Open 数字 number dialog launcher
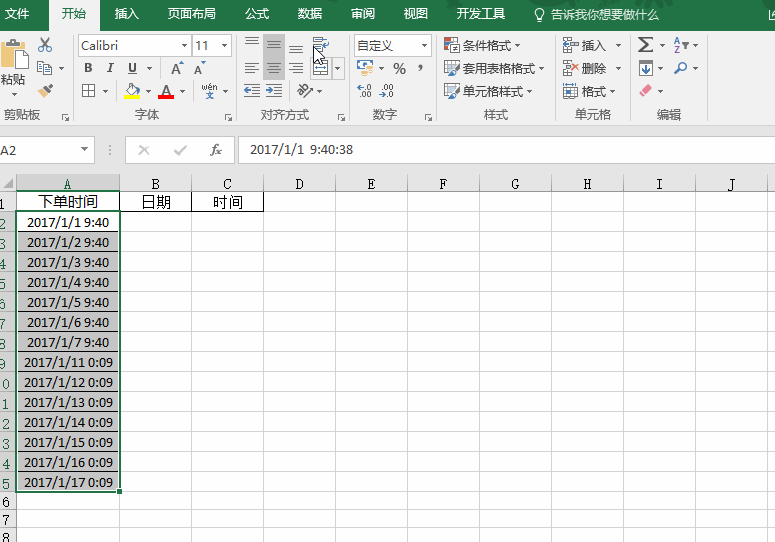Viewport: 775px width, 542px height. [428, 117]
